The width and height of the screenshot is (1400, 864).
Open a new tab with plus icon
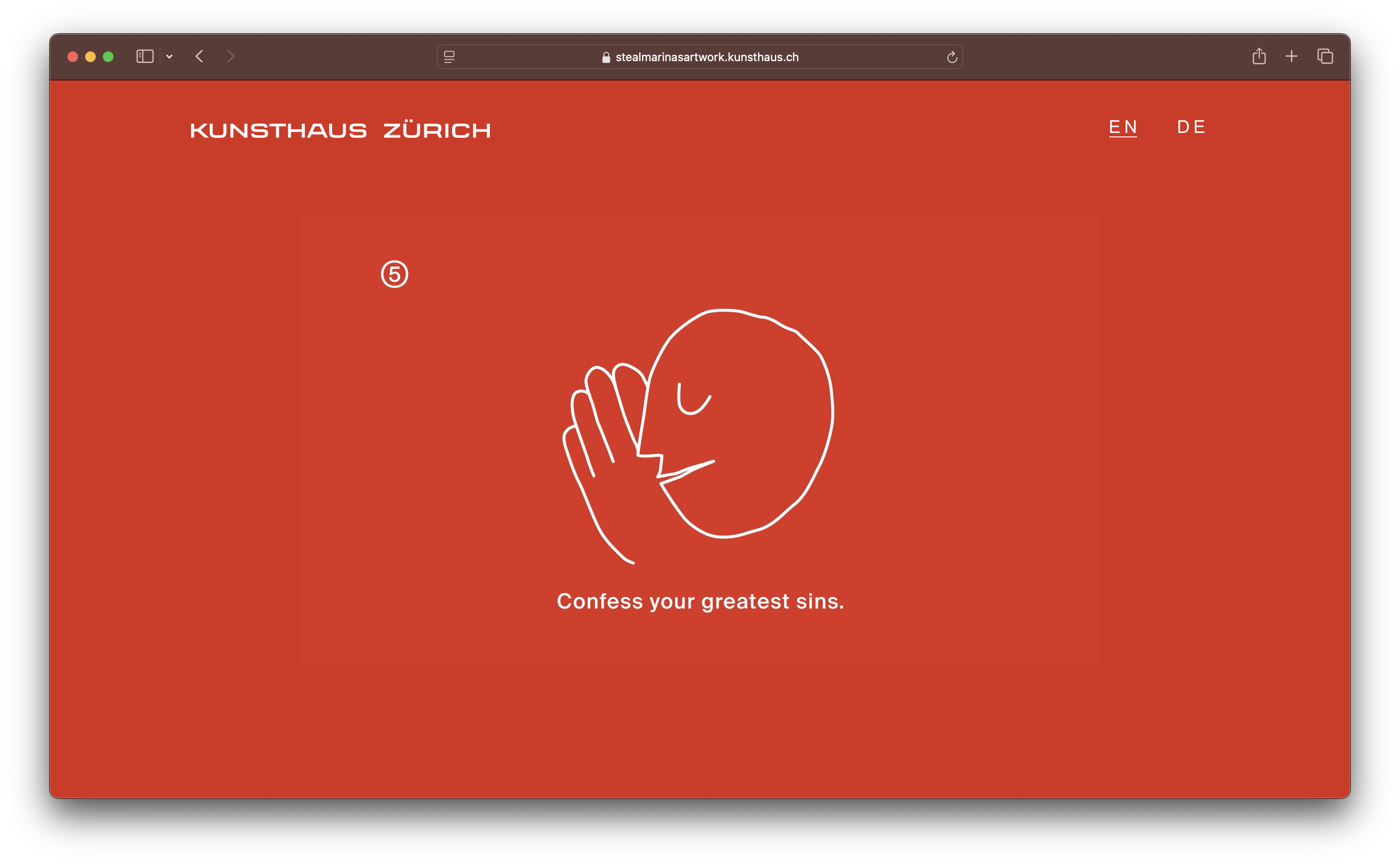pyautogui.click(x=1291, y=56)
